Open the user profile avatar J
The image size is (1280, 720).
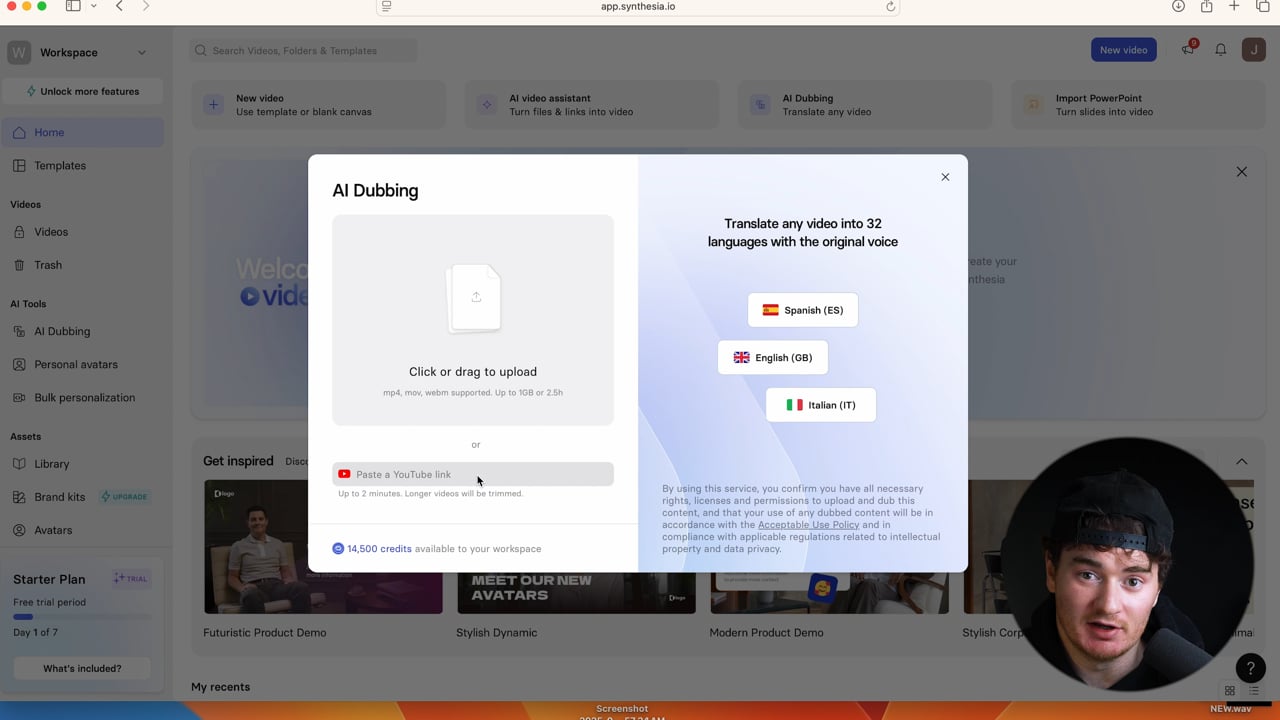(x=1253, y=50)
